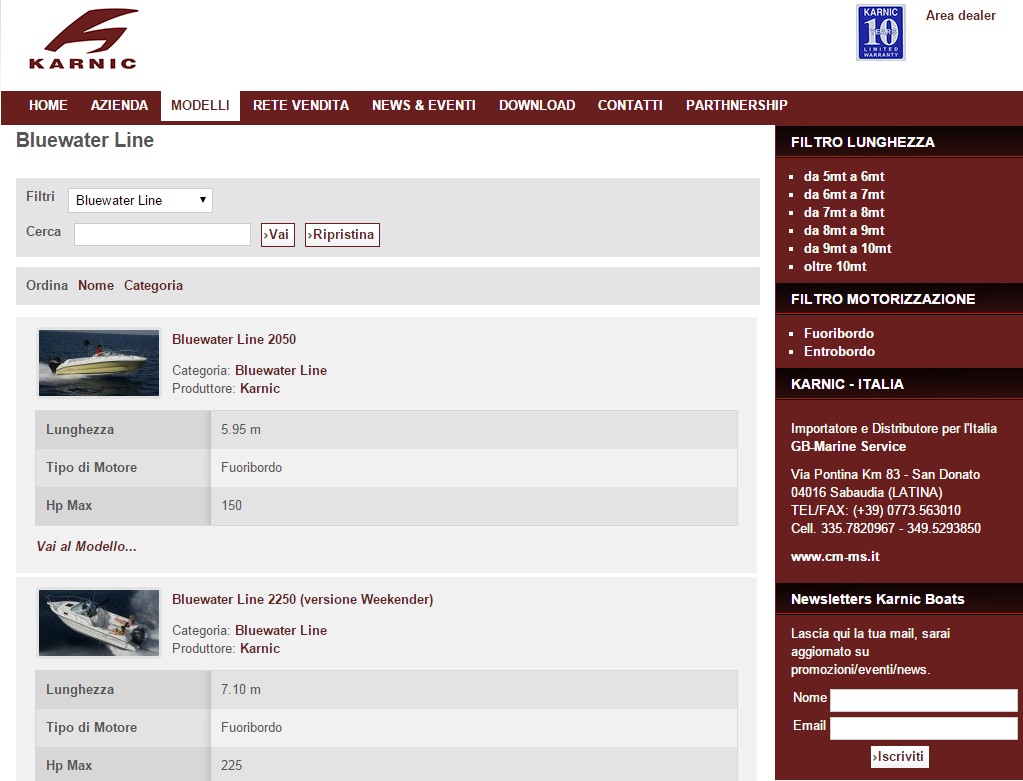Filter by Entrobordo motorization
The width and height of the screenshot is (1023, 781).
click(x=840, y=352)
